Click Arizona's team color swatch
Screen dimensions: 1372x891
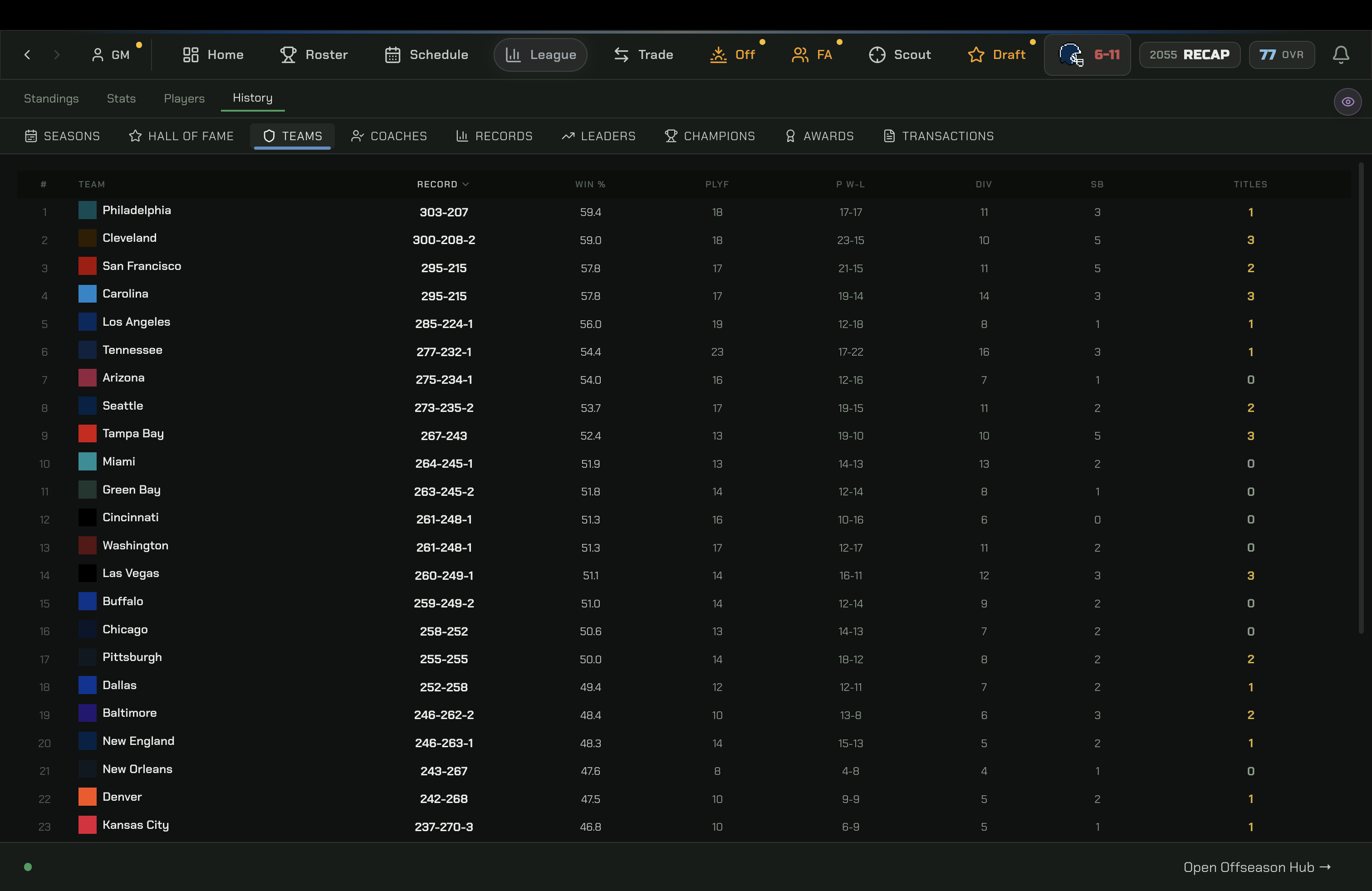88,378
